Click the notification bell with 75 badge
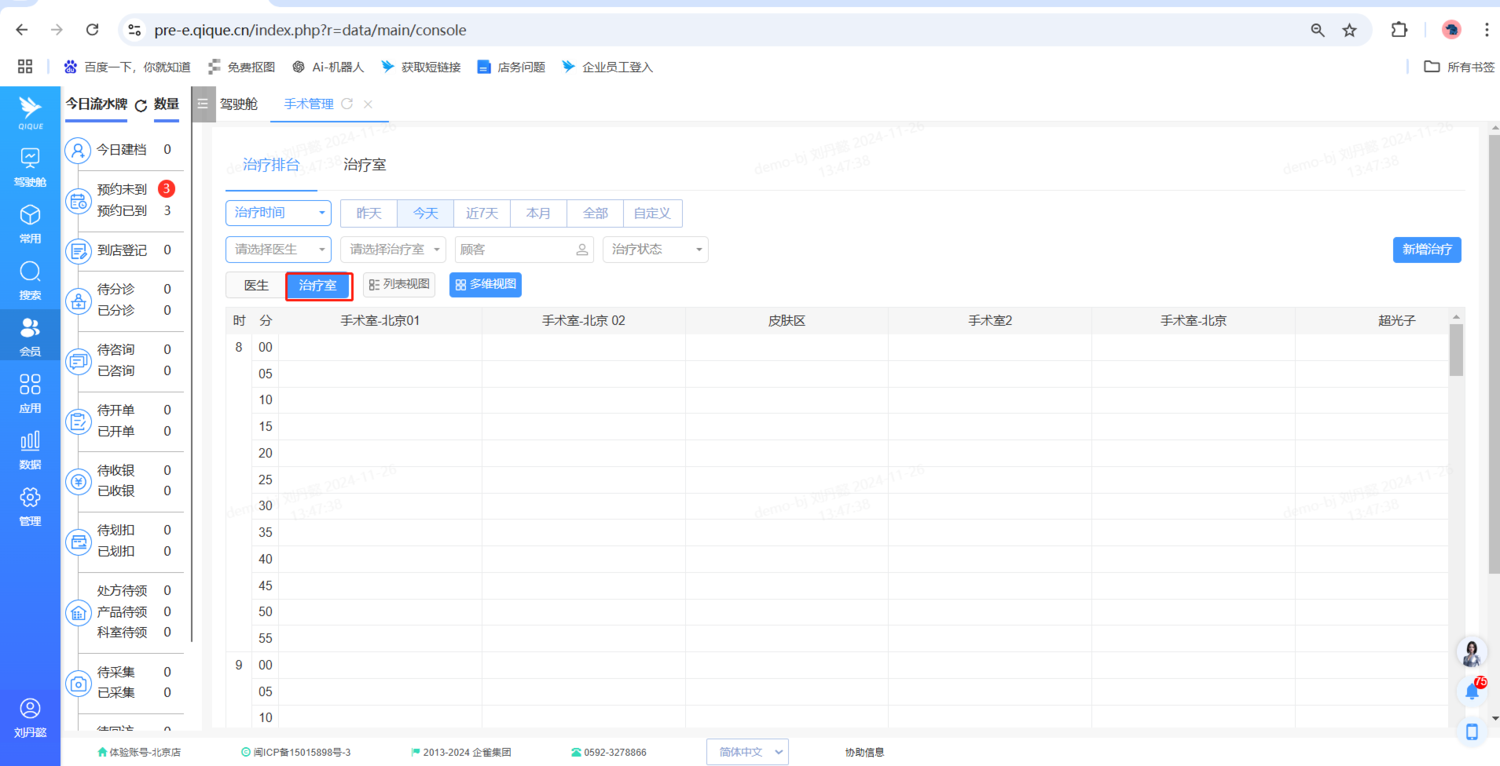 (x=1472, y=691)
